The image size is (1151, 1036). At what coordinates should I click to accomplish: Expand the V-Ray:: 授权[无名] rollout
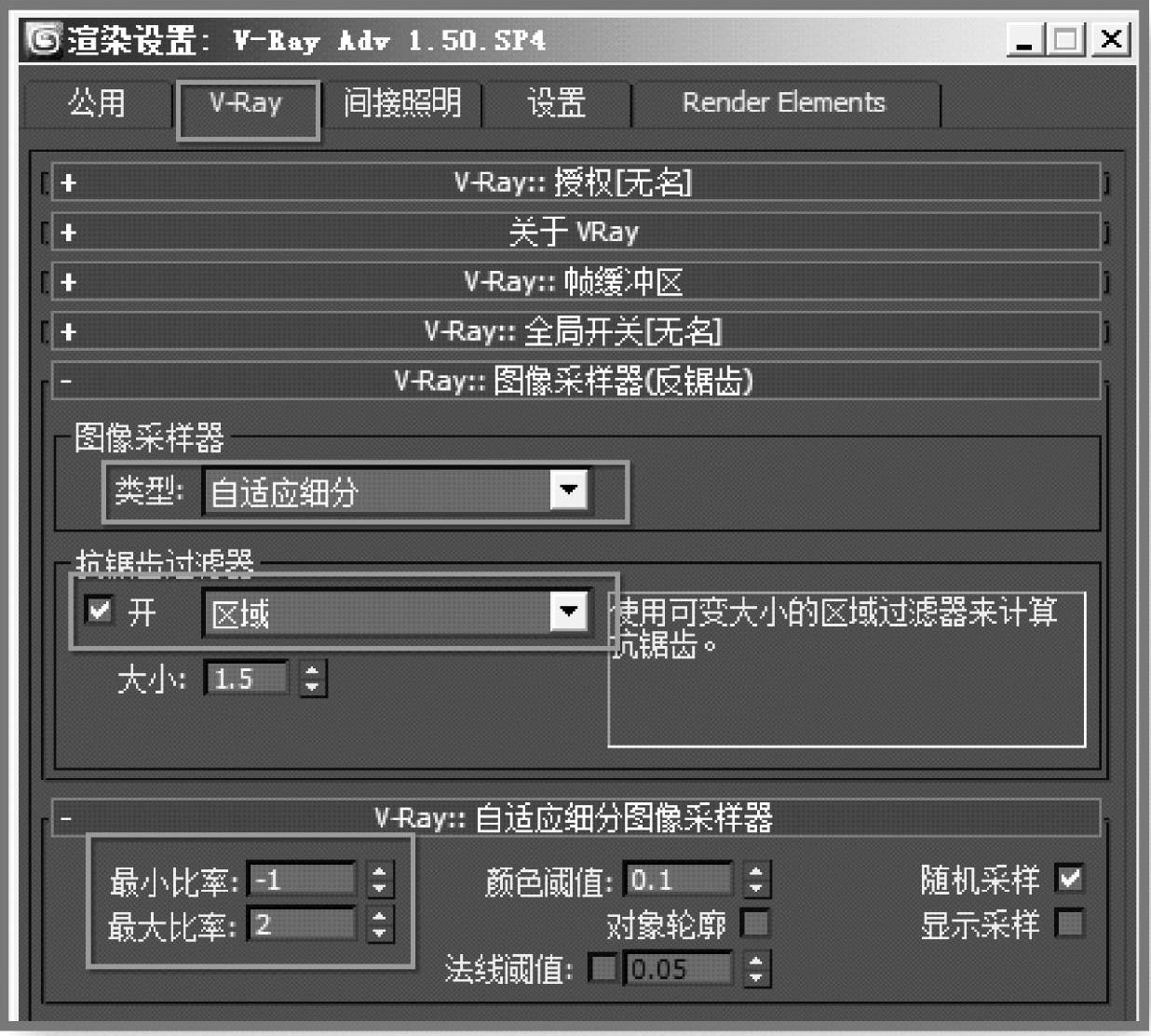[575, 182]
